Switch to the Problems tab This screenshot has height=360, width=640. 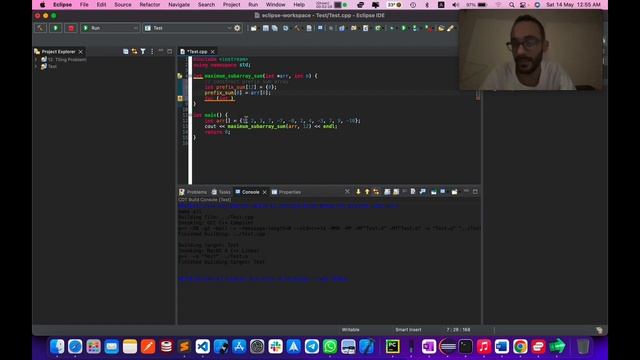click(193, 192)
